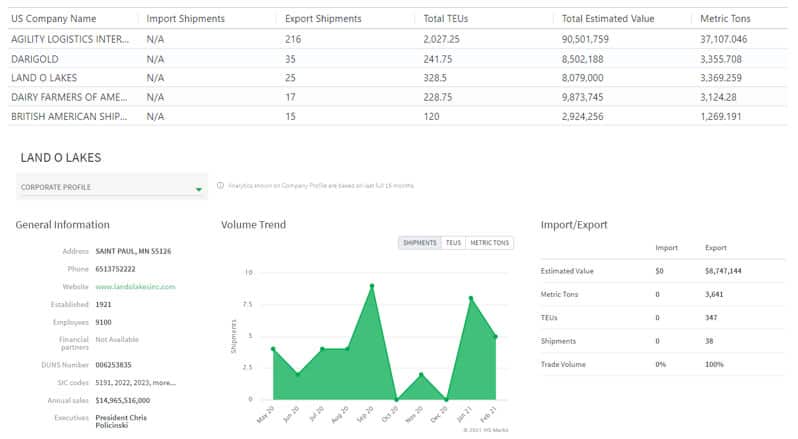798x439 pixels.
Task: Select Land O Lakes in the table
Action: [x=44, y=77]
